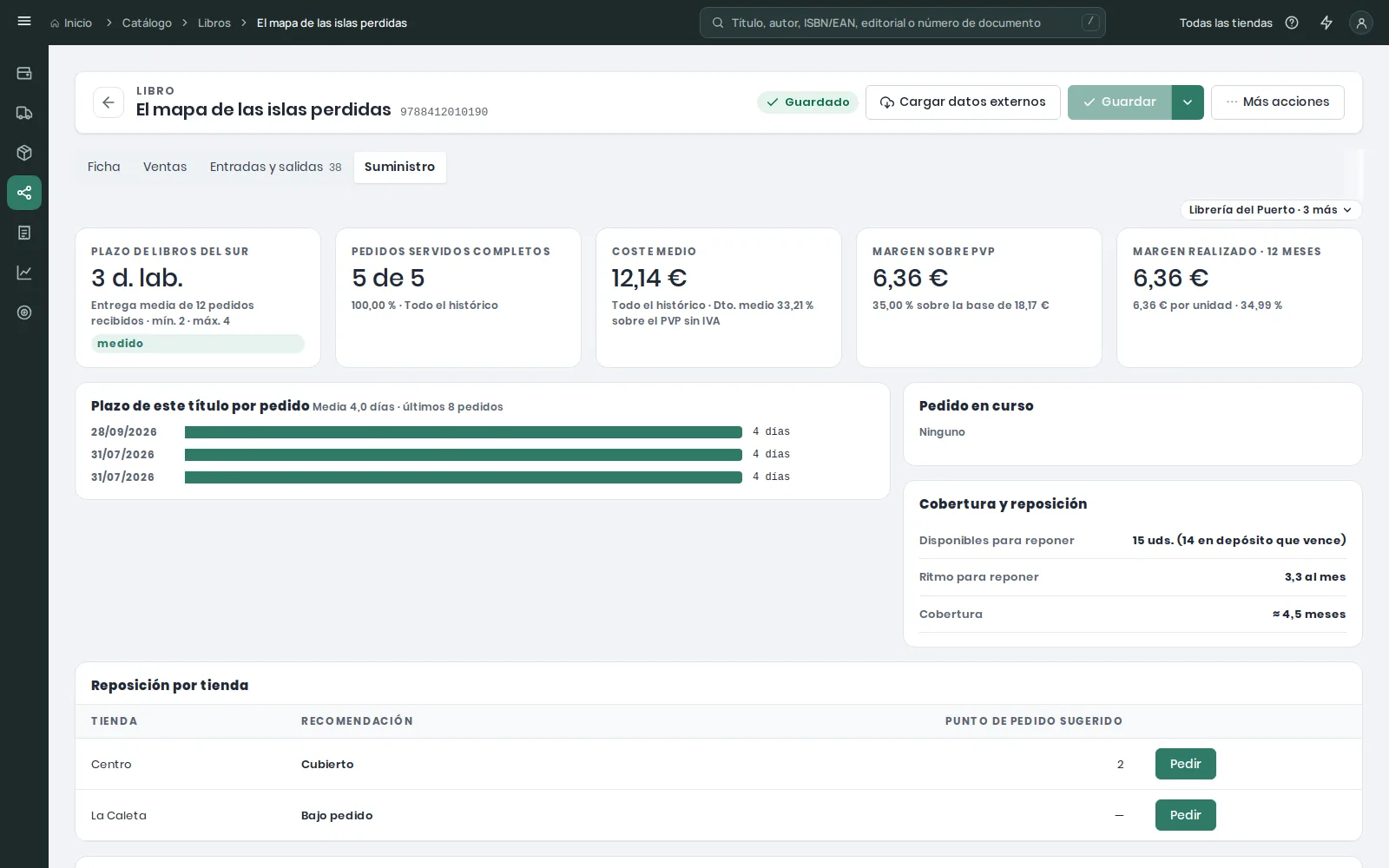Click the 28/09/2026 order lead-time bar
Viewport: 1389px width, 868px height.
pyautogui.click(x=464, y=432)
